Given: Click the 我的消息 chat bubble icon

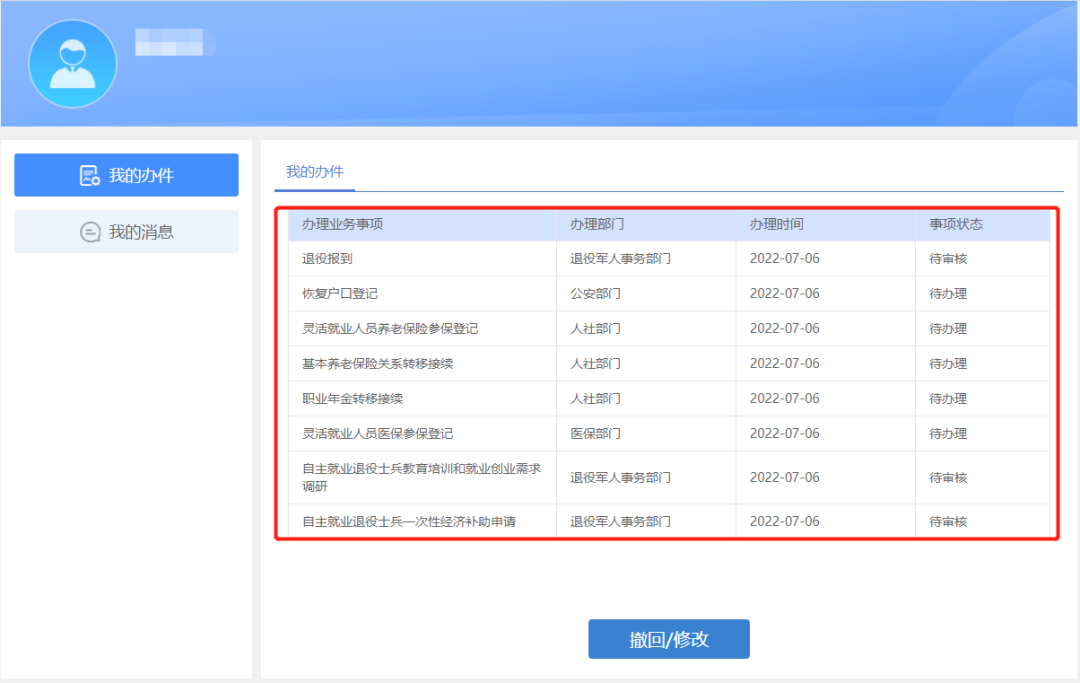Looking at the screenshot, I should click(x=90, y=232).
